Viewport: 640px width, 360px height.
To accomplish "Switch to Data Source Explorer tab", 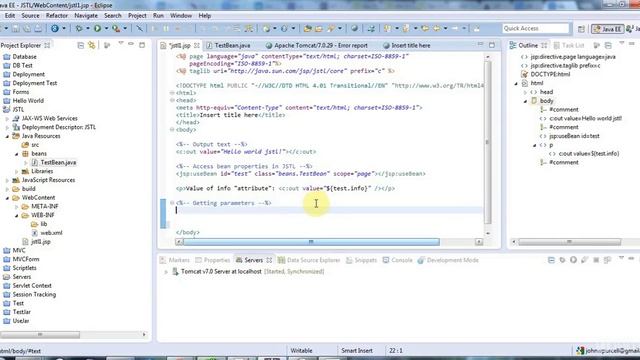I will coord(309,260).
